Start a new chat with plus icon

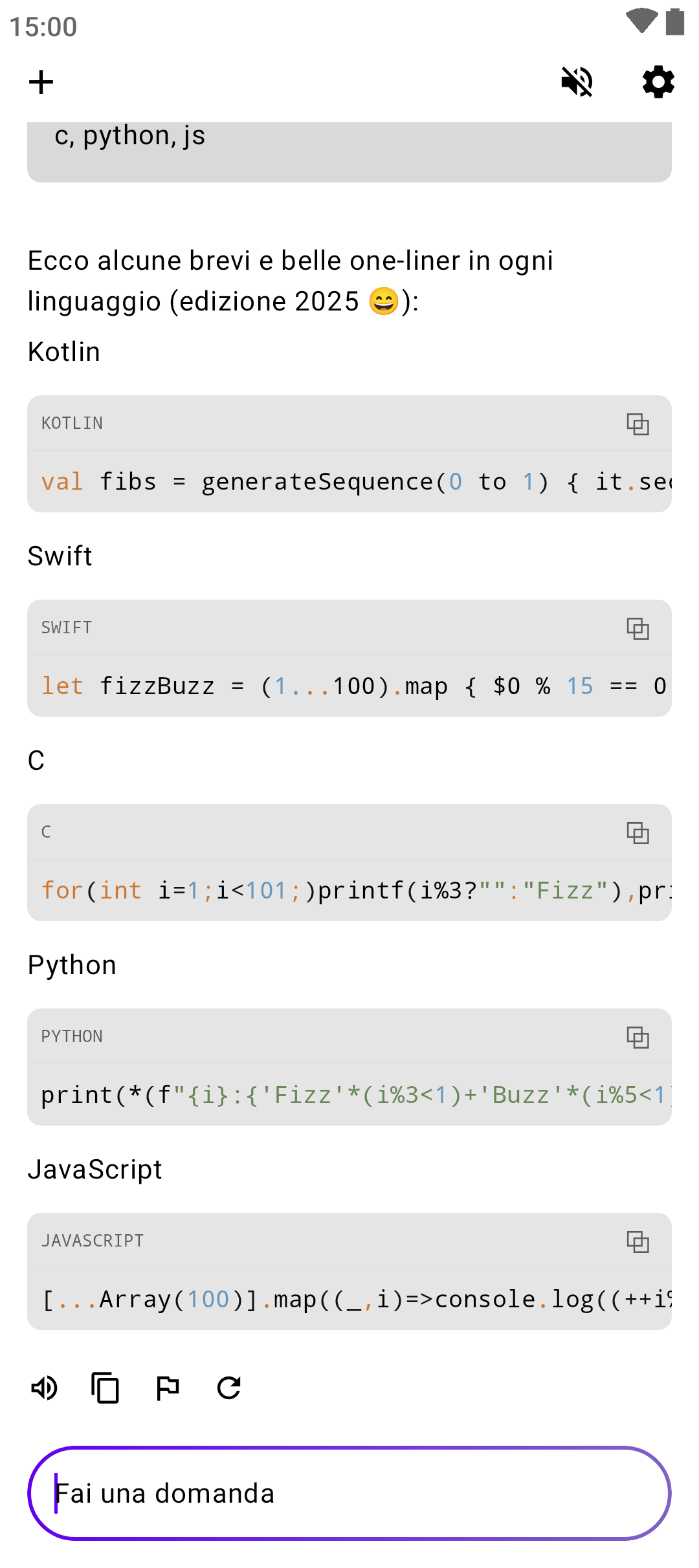coord(41,82)
